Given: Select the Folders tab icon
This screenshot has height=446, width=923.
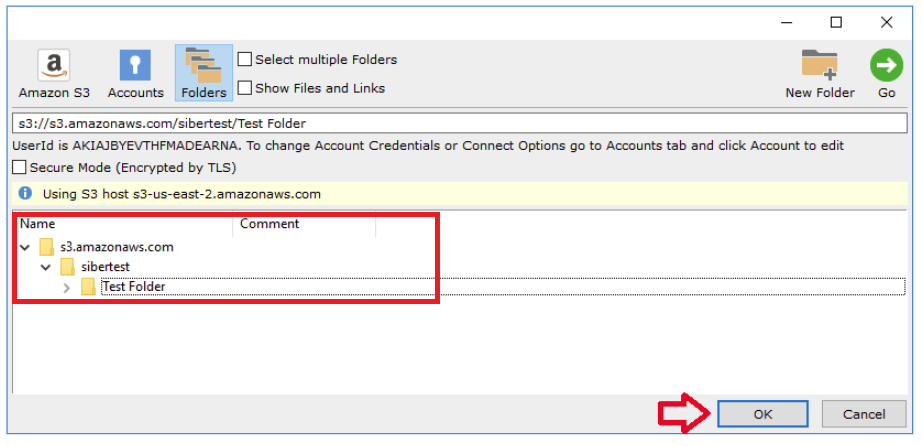Looking at the screenshot, I should point(204,65).
